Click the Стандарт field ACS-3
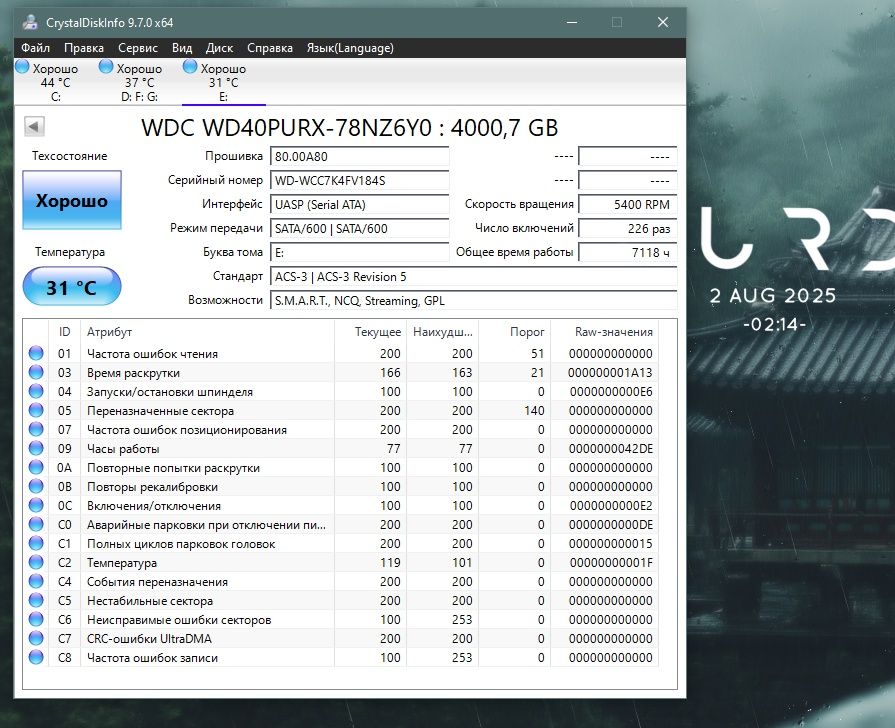Image resolution: width=895 pixels, height=728 pixels. point(474,276)
